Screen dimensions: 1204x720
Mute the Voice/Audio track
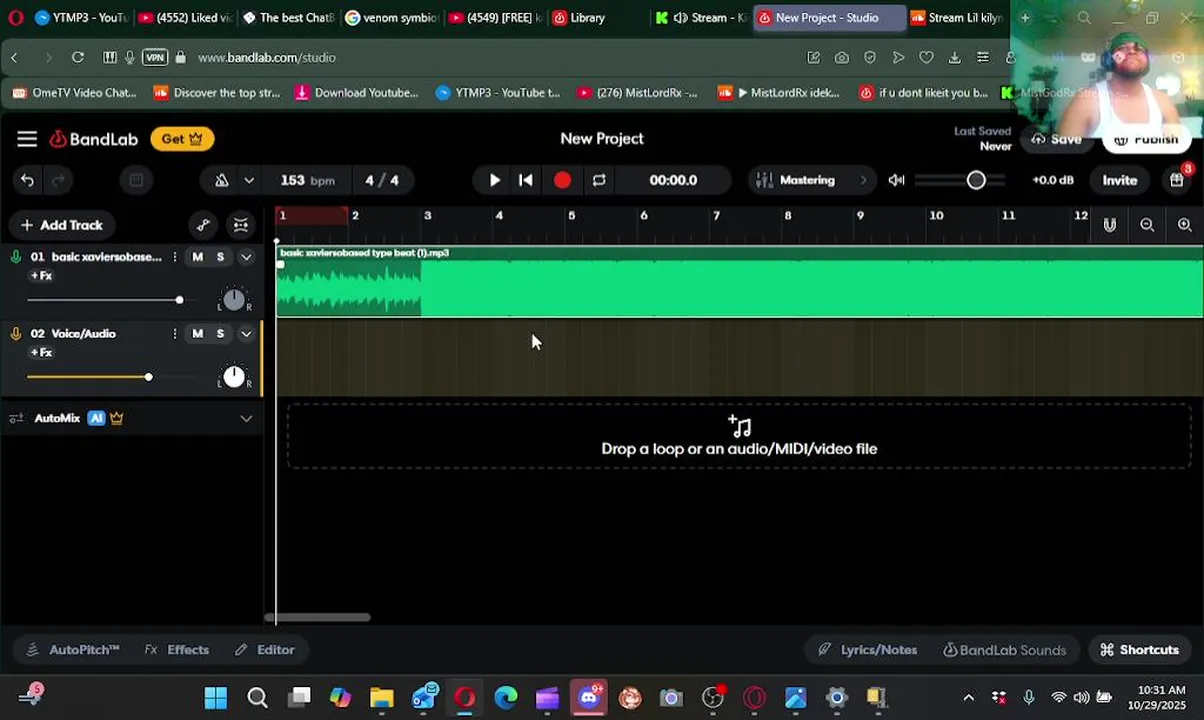(x=197, y=334)
